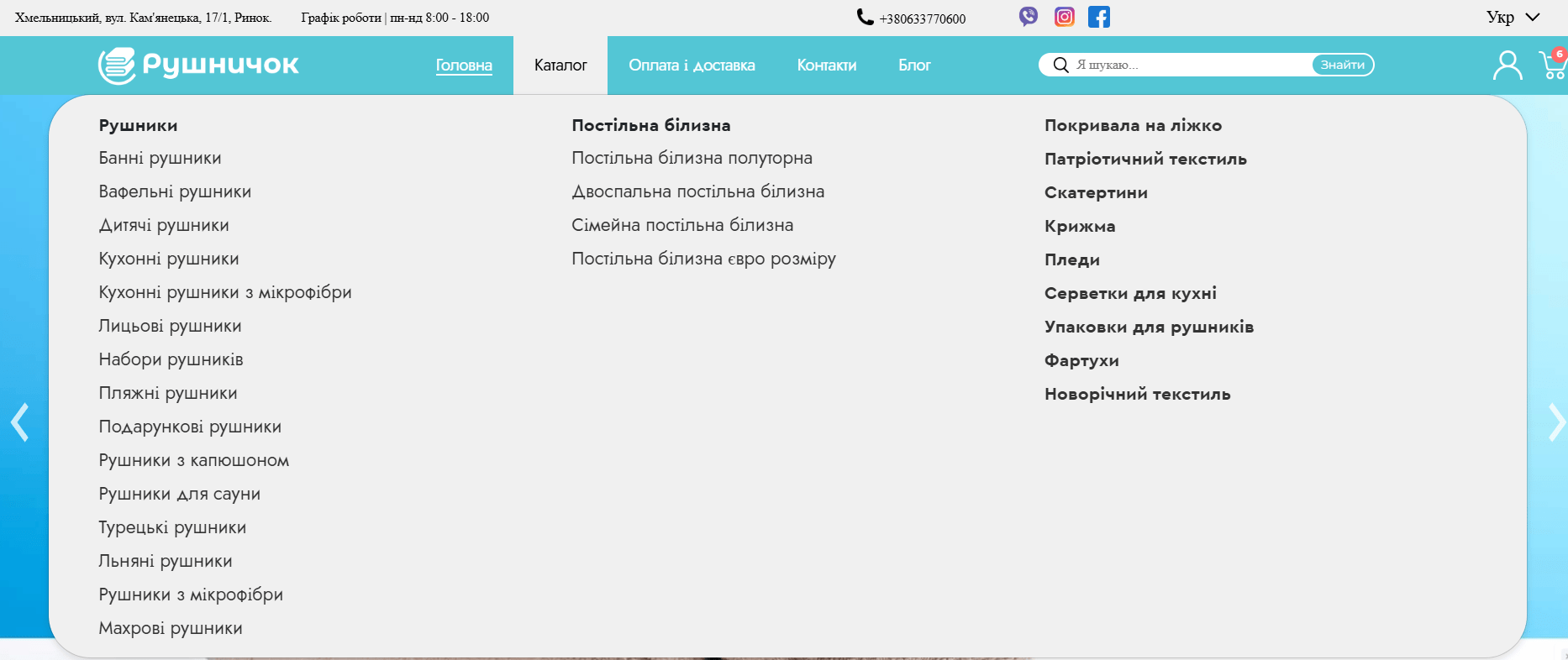
Task: Open the Facebook page icon
Action: click(x=1099, y=17)
